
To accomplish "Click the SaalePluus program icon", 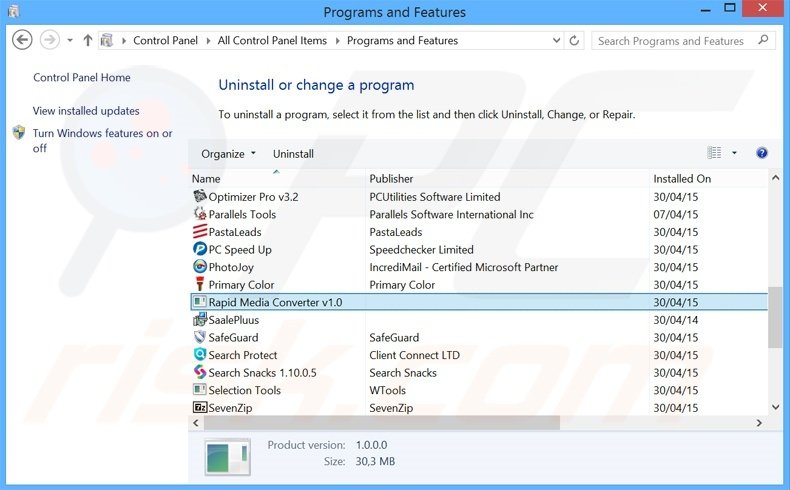I will [200, 319].
